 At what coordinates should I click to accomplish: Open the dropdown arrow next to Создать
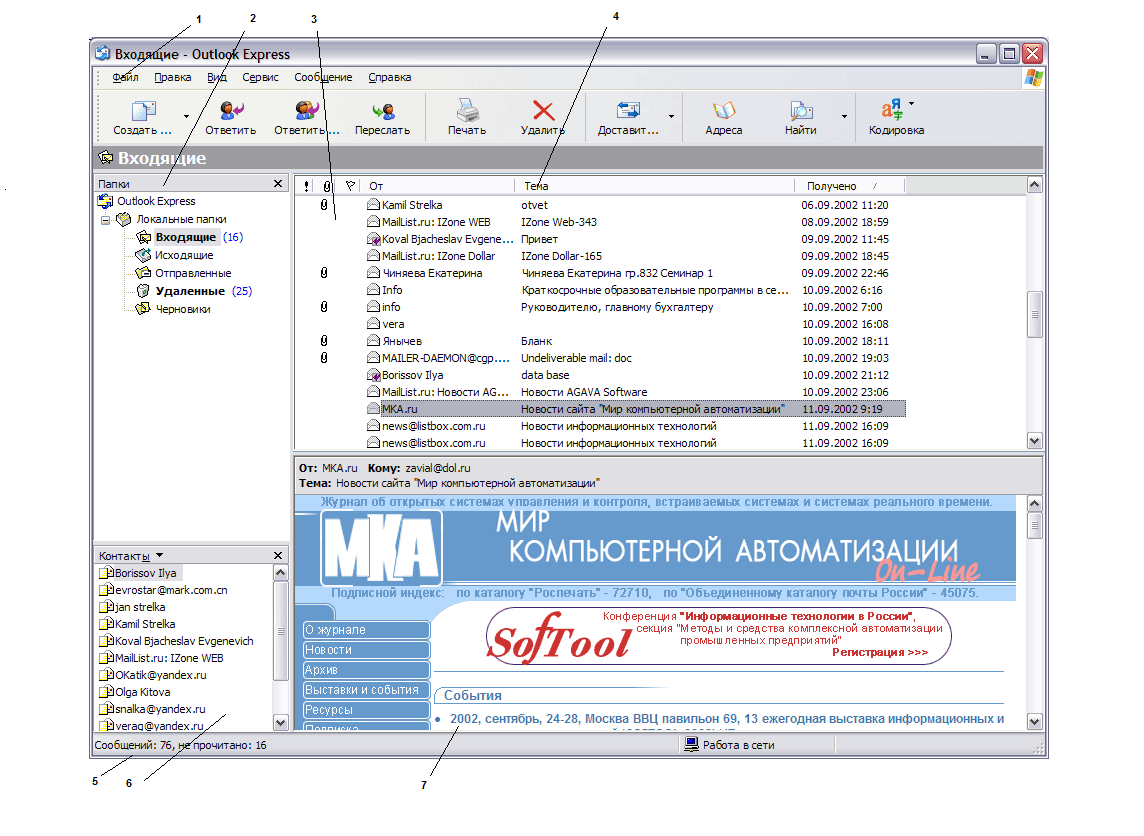click(186, 116)
